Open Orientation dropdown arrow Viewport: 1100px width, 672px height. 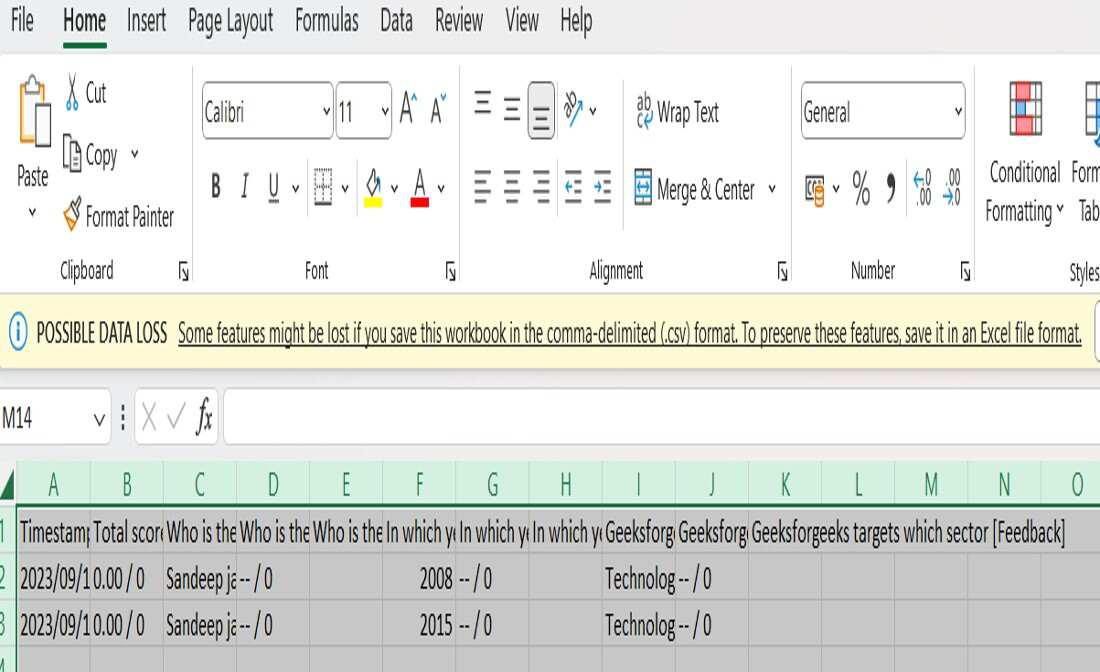tap(593, 111)
